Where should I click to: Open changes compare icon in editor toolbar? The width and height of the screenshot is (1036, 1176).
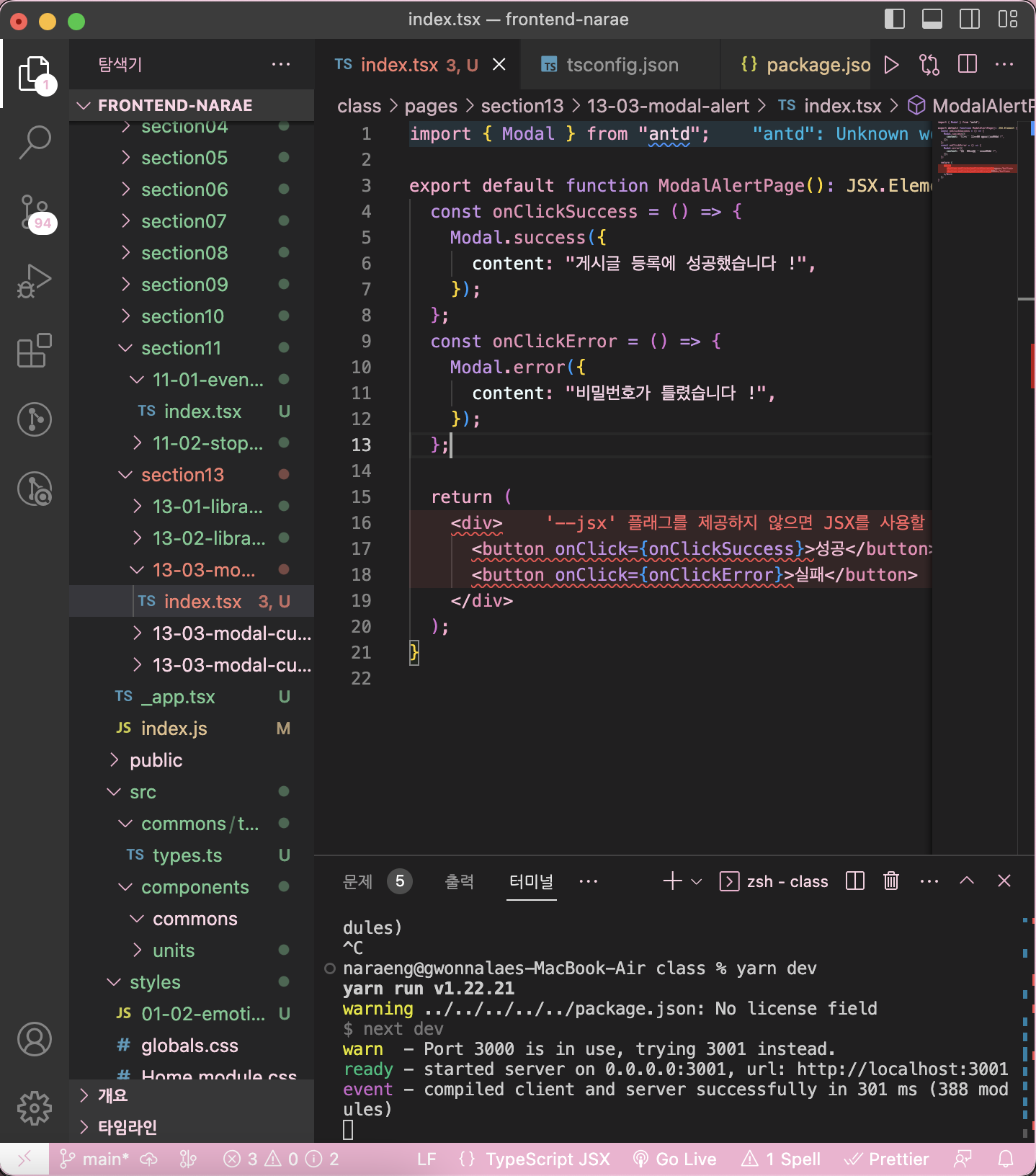coord(929,65)
